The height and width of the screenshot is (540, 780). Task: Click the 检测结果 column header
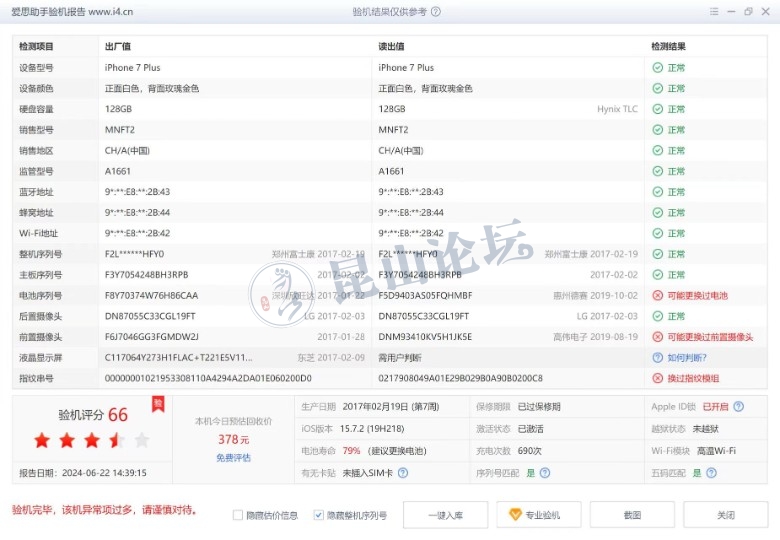tap(668, 47)
